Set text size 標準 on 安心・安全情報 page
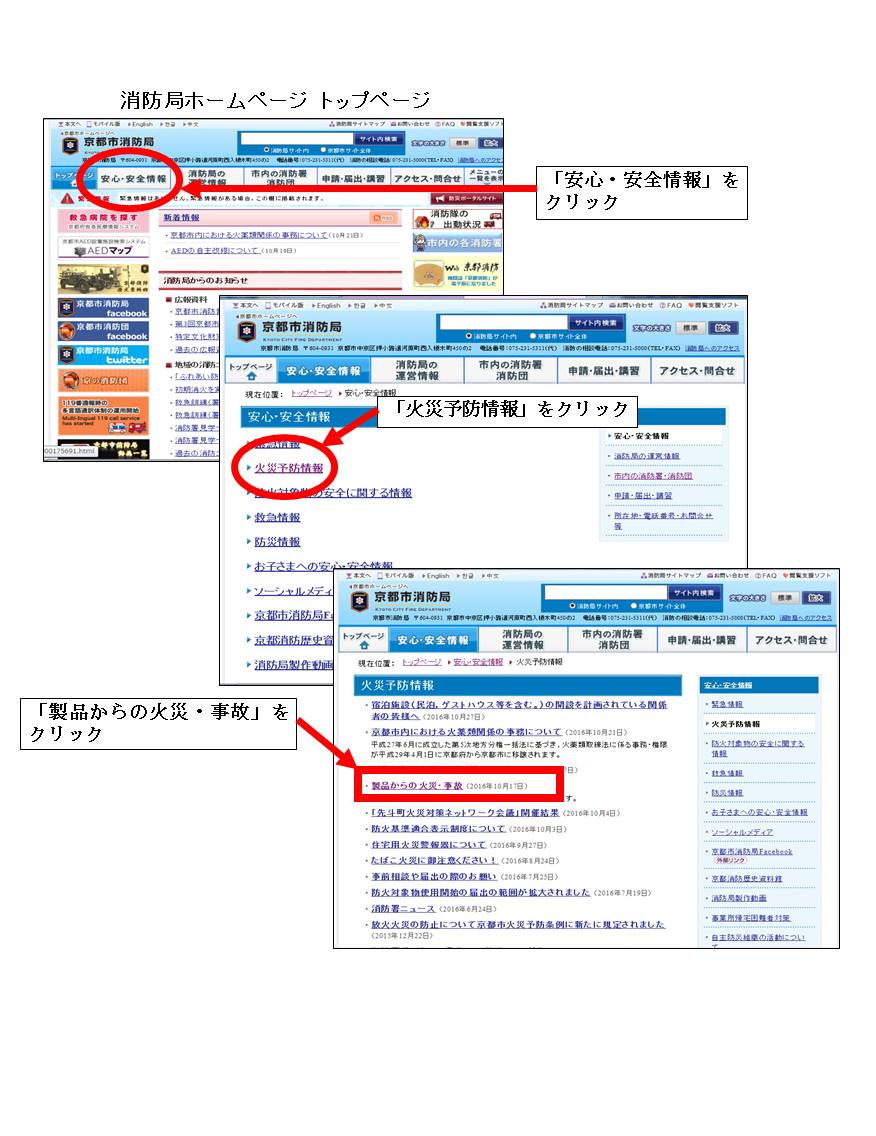The width and height of the screenshot is (876, 1136). tap(691, 328)
